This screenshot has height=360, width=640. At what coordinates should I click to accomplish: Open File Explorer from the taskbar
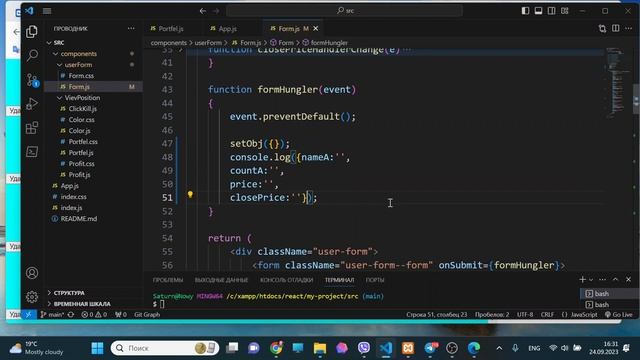tap(320, 348)
